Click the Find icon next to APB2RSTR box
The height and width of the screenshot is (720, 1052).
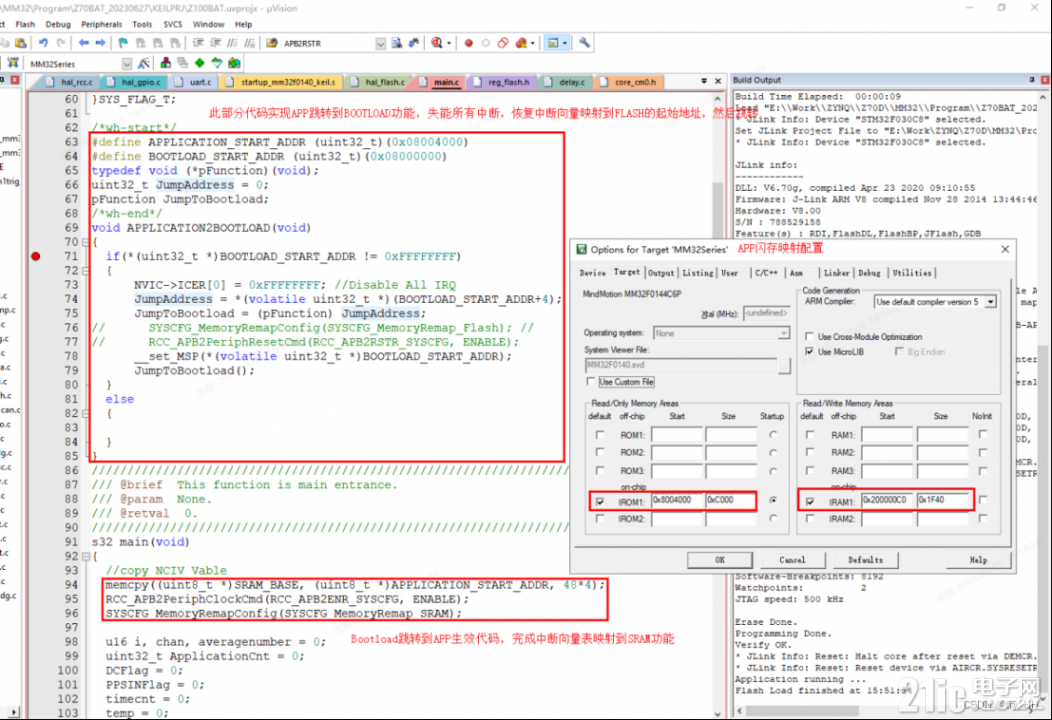coord(397,43)
